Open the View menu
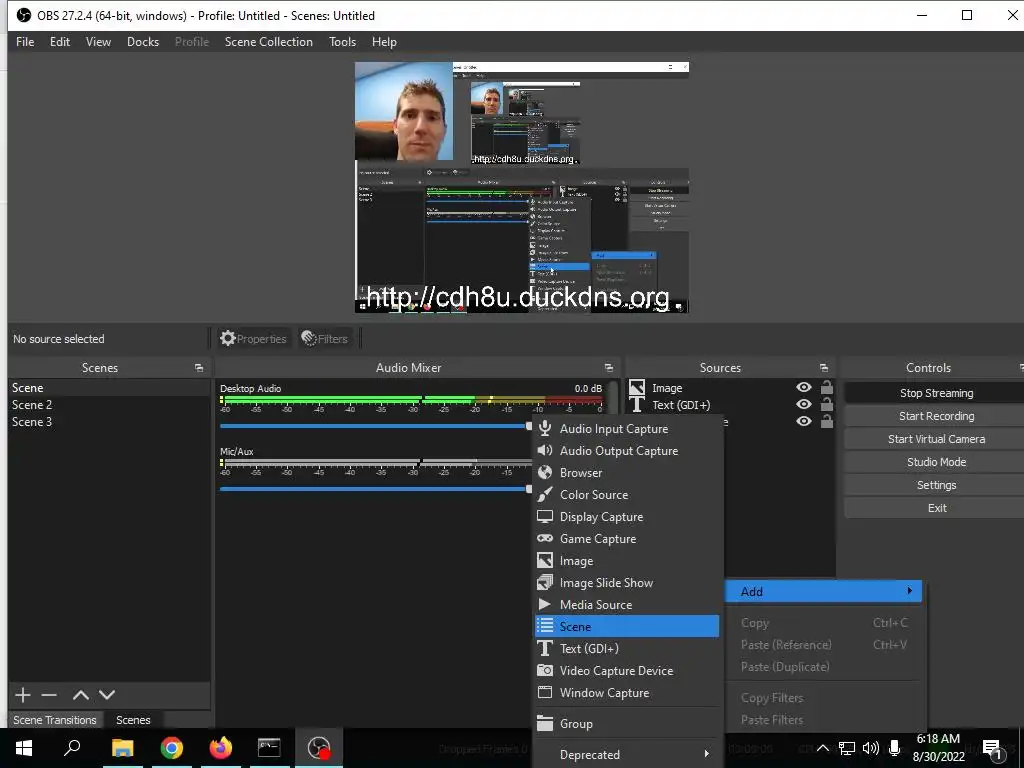 [x=98, y=42]
